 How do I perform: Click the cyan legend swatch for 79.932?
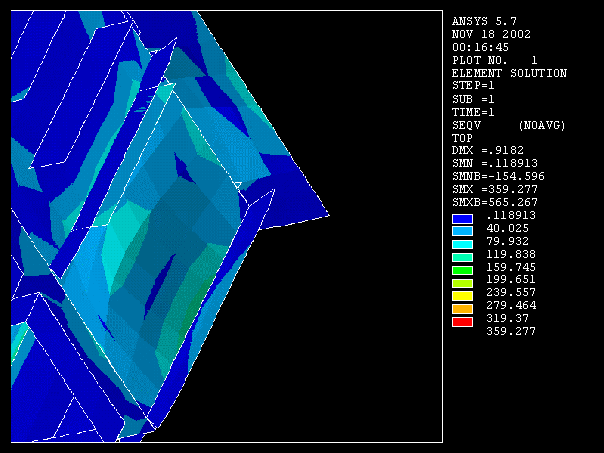(x=462, y=244)
